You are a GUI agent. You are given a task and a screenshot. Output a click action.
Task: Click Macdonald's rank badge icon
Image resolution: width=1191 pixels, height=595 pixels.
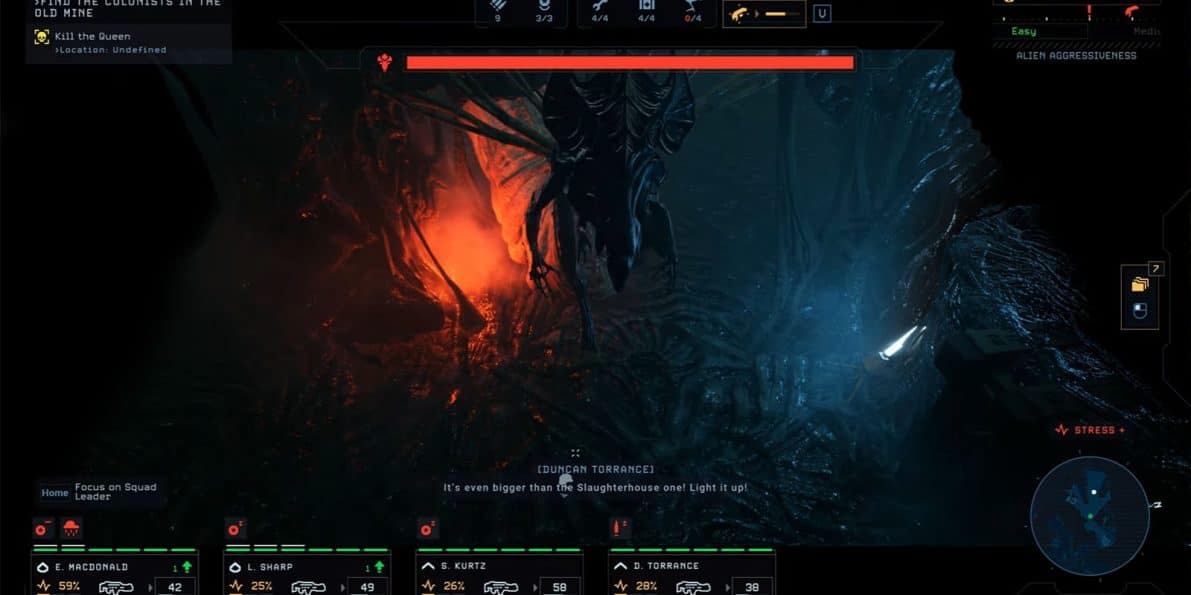pyautogui.click(x=43, y=567)
